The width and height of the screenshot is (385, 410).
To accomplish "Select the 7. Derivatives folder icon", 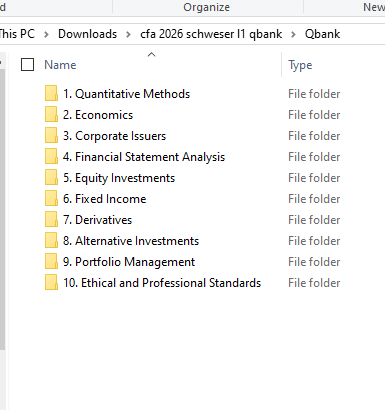I will click(51, 219).
